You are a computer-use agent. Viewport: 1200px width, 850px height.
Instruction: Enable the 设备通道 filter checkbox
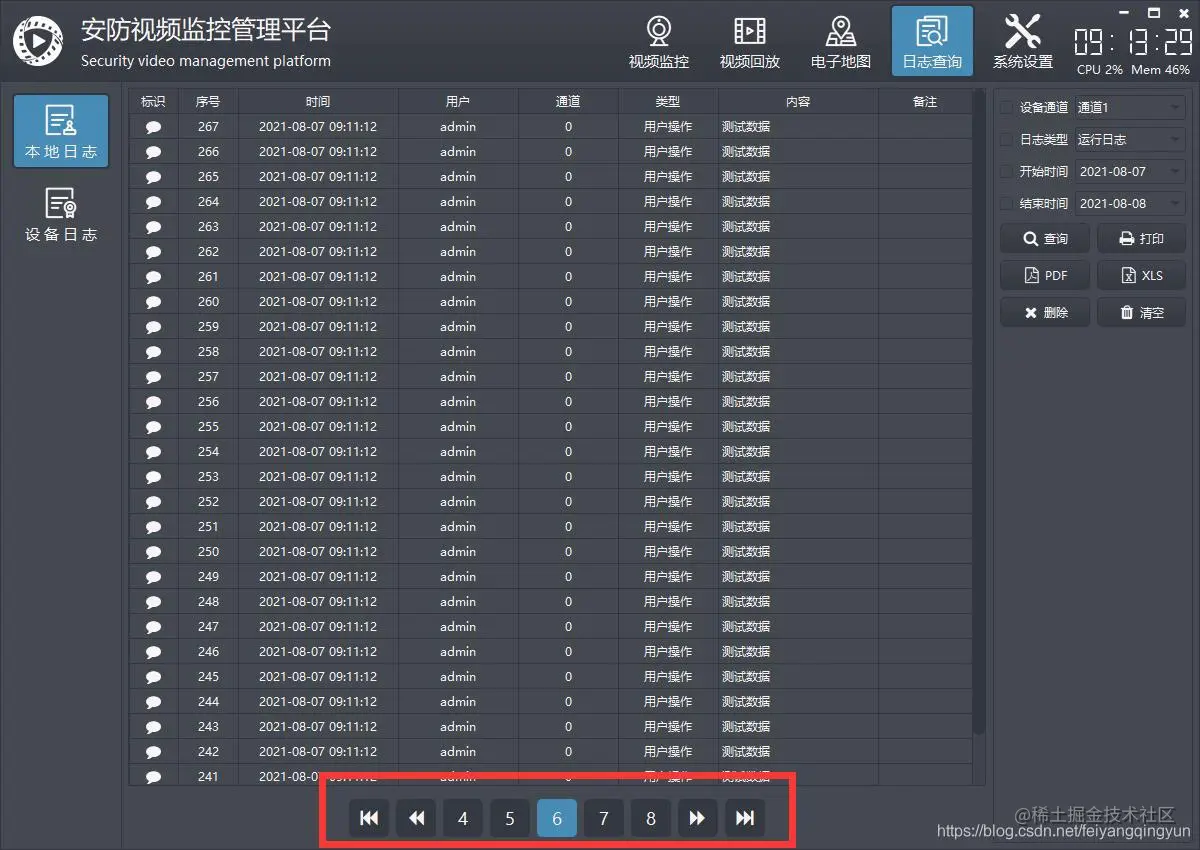(x=1003, y=107)
